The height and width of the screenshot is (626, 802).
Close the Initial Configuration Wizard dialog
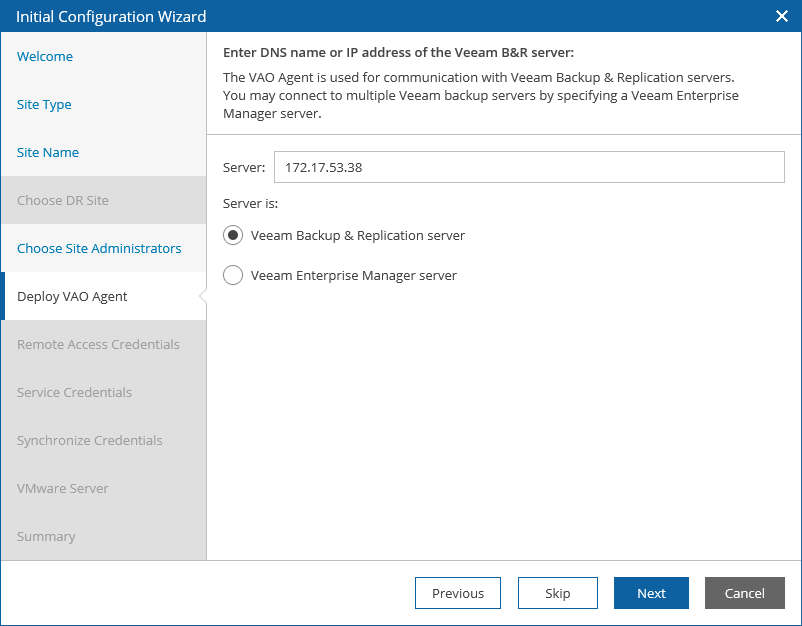(x=782, y=16)
